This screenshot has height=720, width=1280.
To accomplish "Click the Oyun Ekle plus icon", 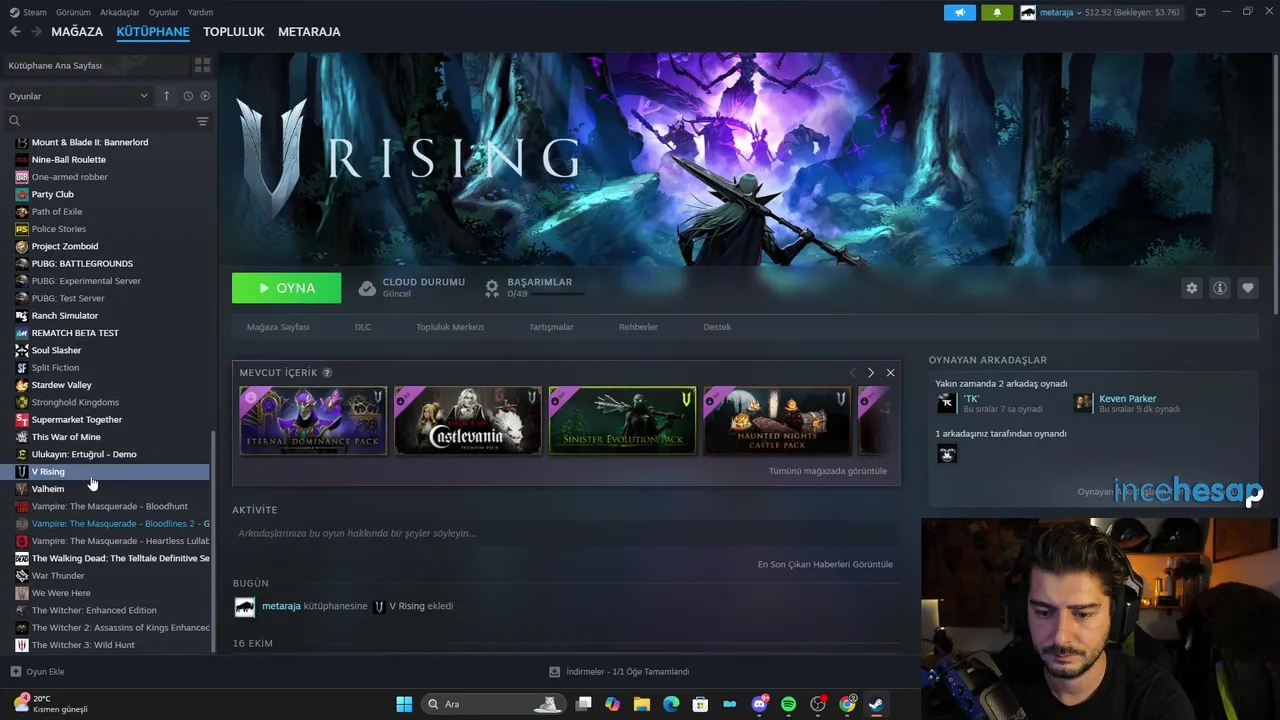I will [x=15, y=672].
